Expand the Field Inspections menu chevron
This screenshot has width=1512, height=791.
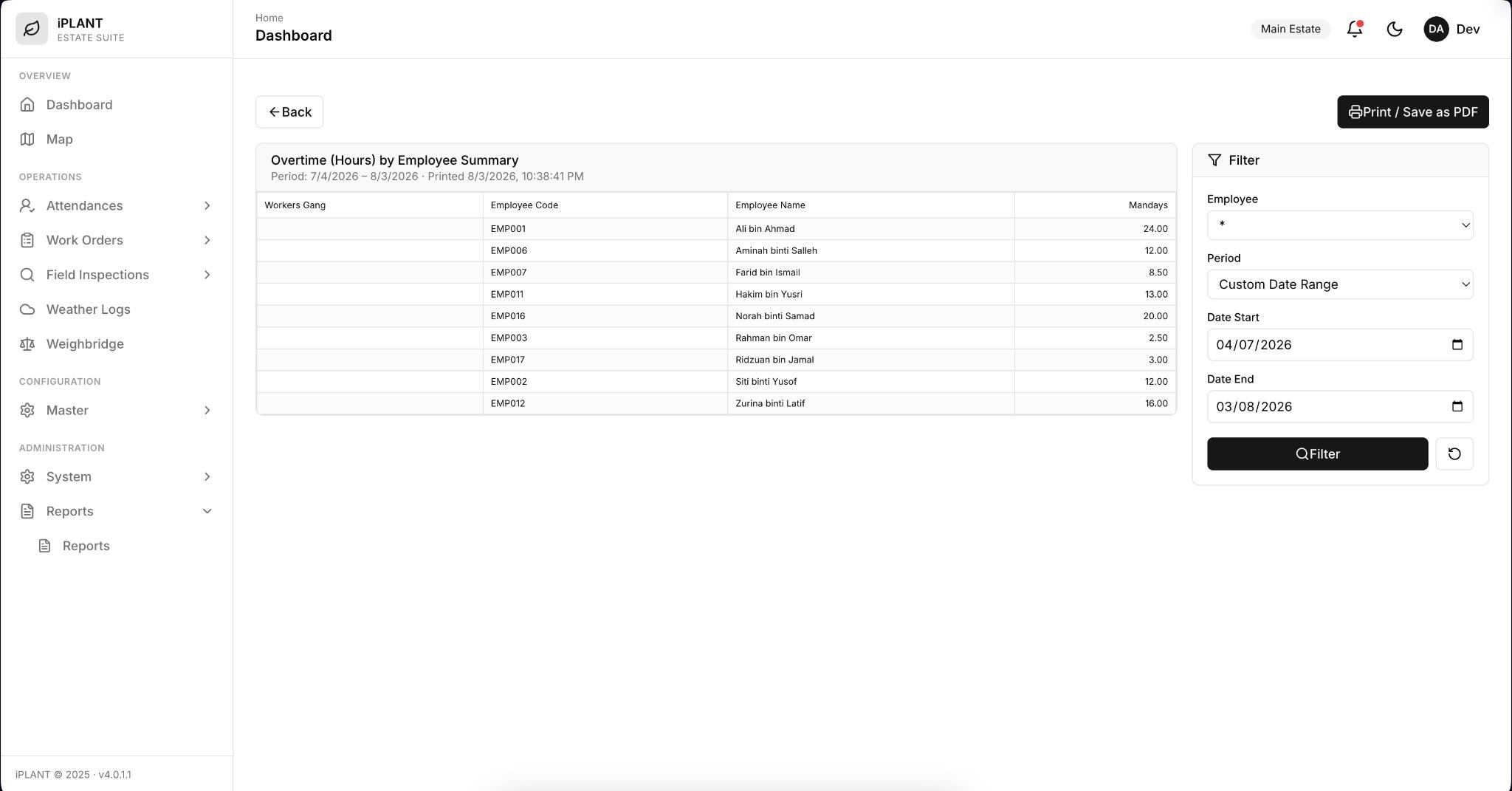(207, 275)
